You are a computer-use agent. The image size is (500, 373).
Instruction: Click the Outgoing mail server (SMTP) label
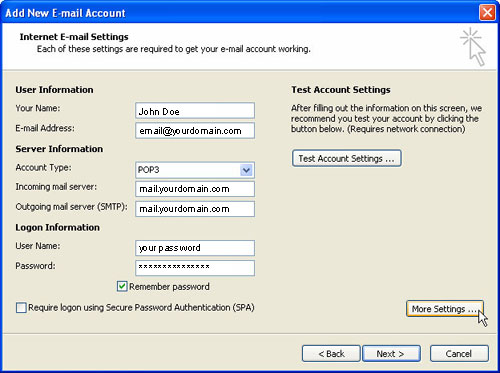[71, 207]
